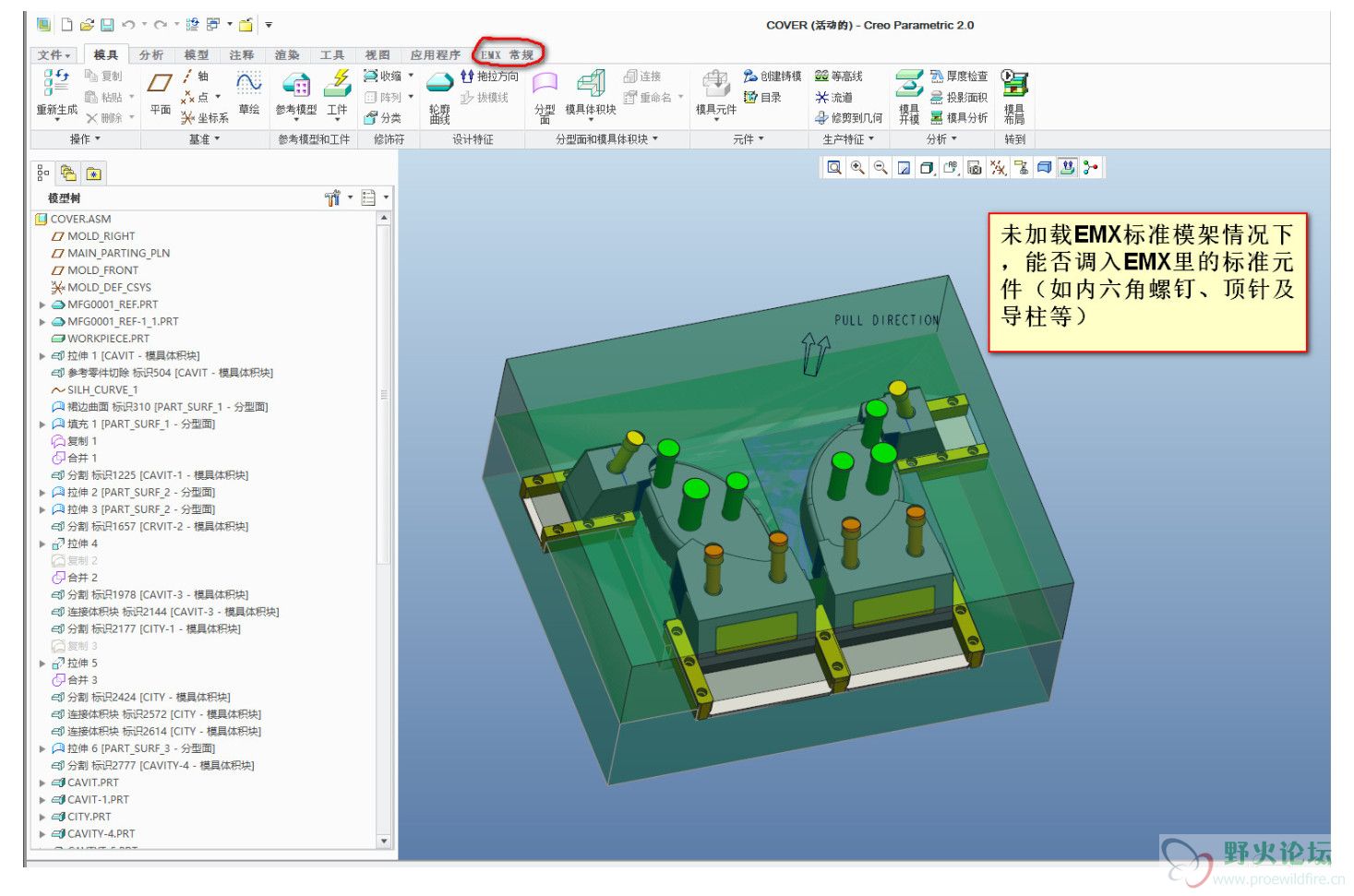The width and height of the screenshot is (1354, 896).
Task: Open the 生产特征 group dropdown
Action: 847,139
